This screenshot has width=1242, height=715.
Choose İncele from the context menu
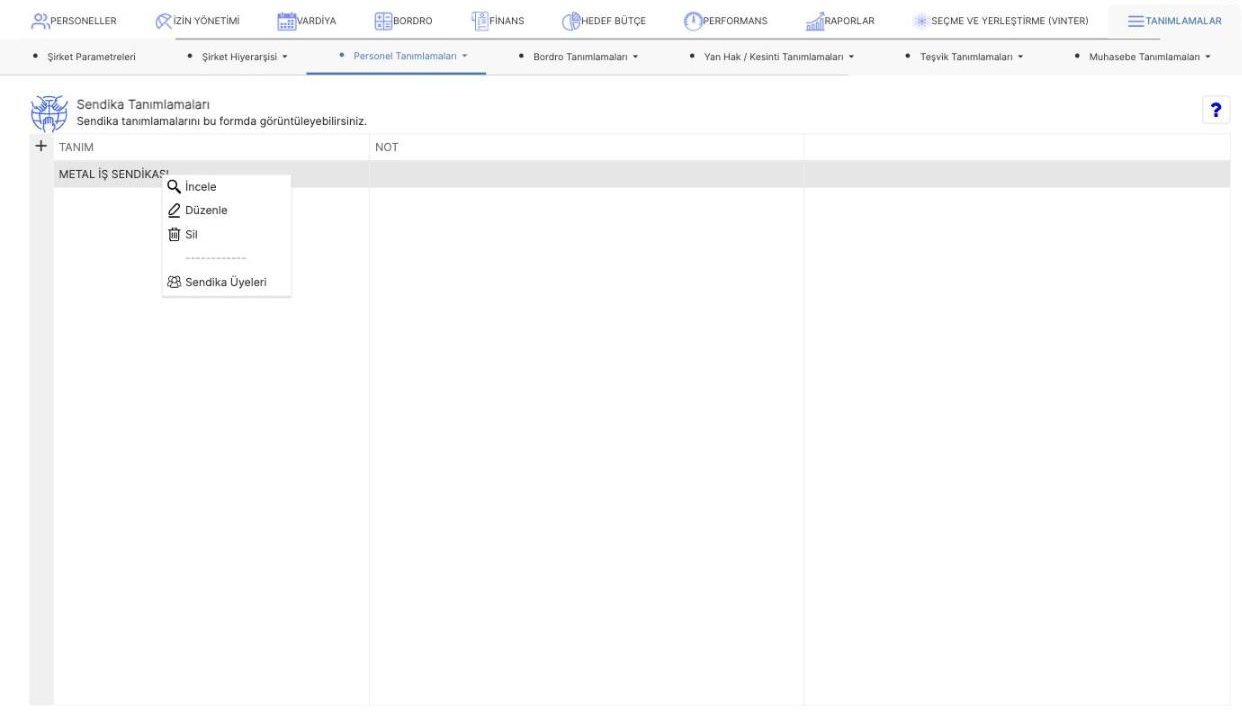point(227,186)
